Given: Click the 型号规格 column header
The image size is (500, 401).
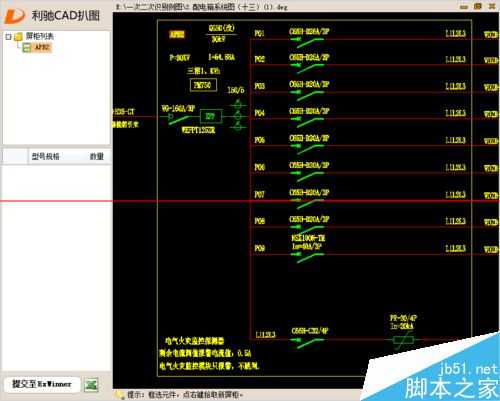Looking at the screenshot, I should (45, 156).
